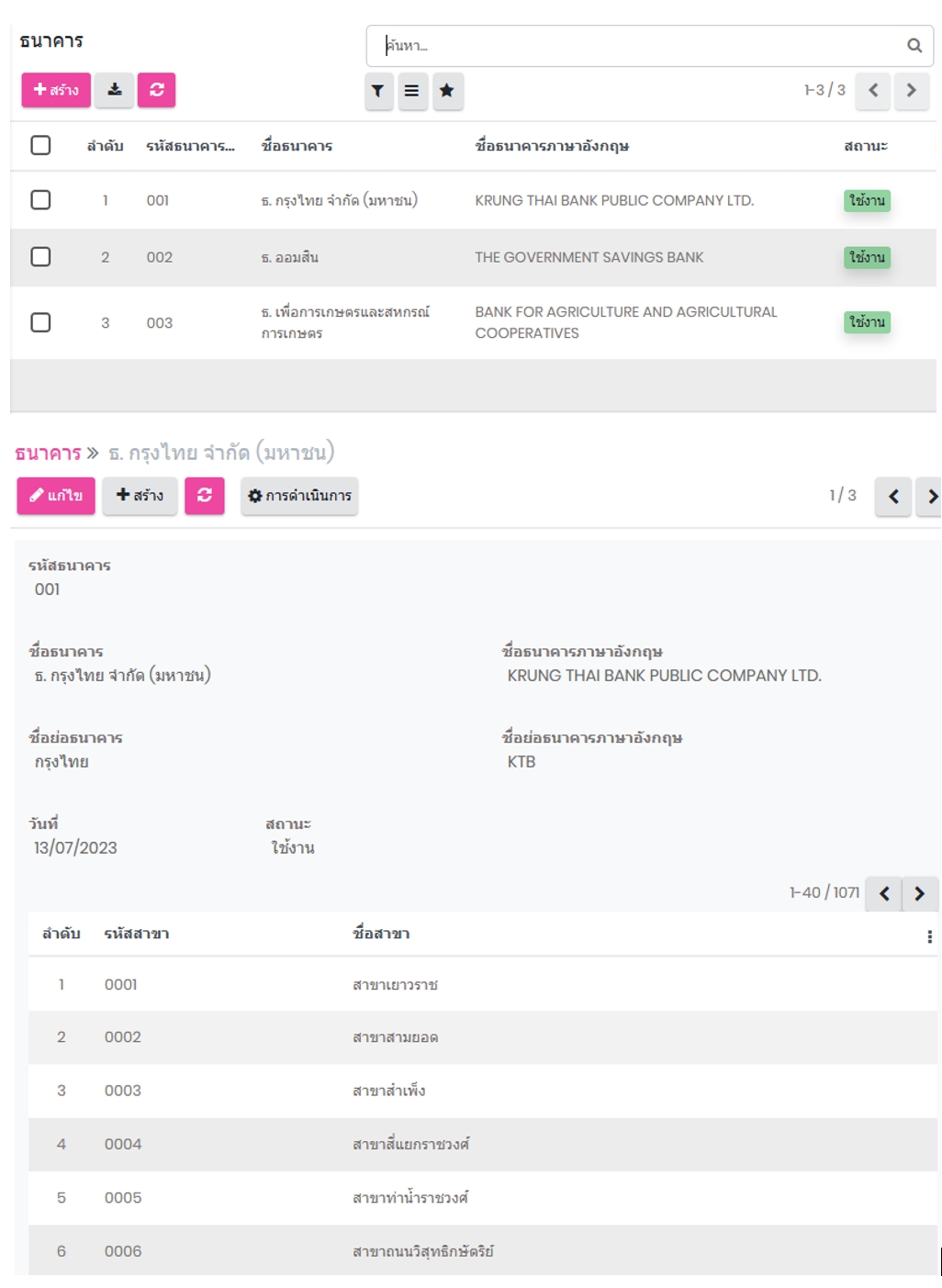
Task: Go to next page of bank list
Action: coord(911,90)
